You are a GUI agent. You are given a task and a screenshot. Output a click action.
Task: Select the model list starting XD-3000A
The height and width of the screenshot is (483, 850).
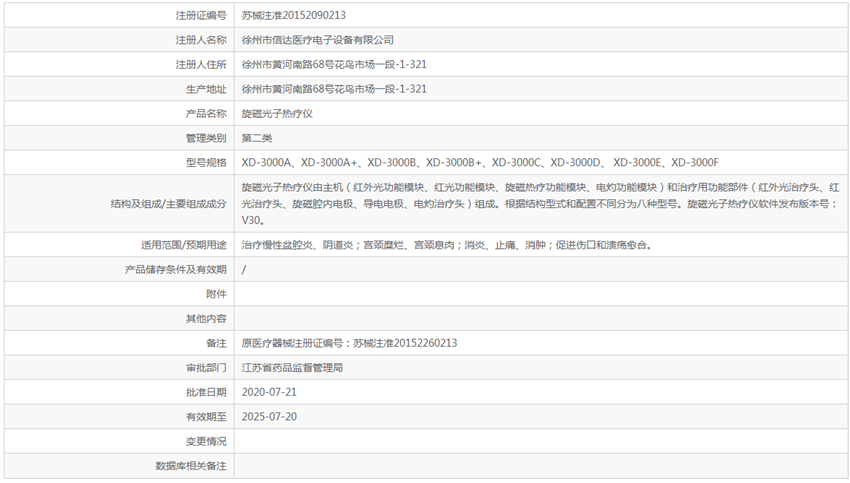click(480, 163)
